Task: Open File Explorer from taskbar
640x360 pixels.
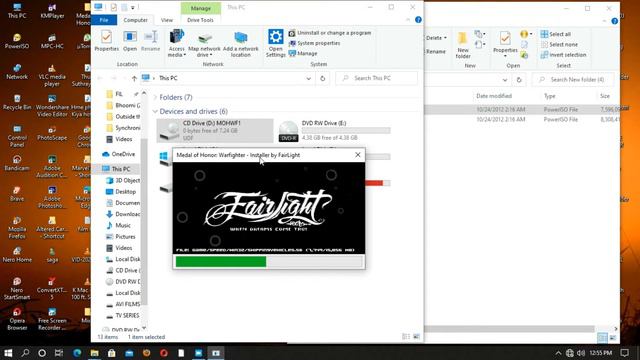Action: [94, 353]
